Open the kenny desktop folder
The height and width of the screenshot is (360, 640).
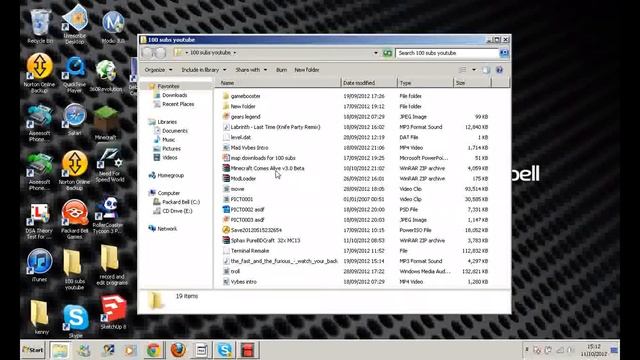pos(40,317)
